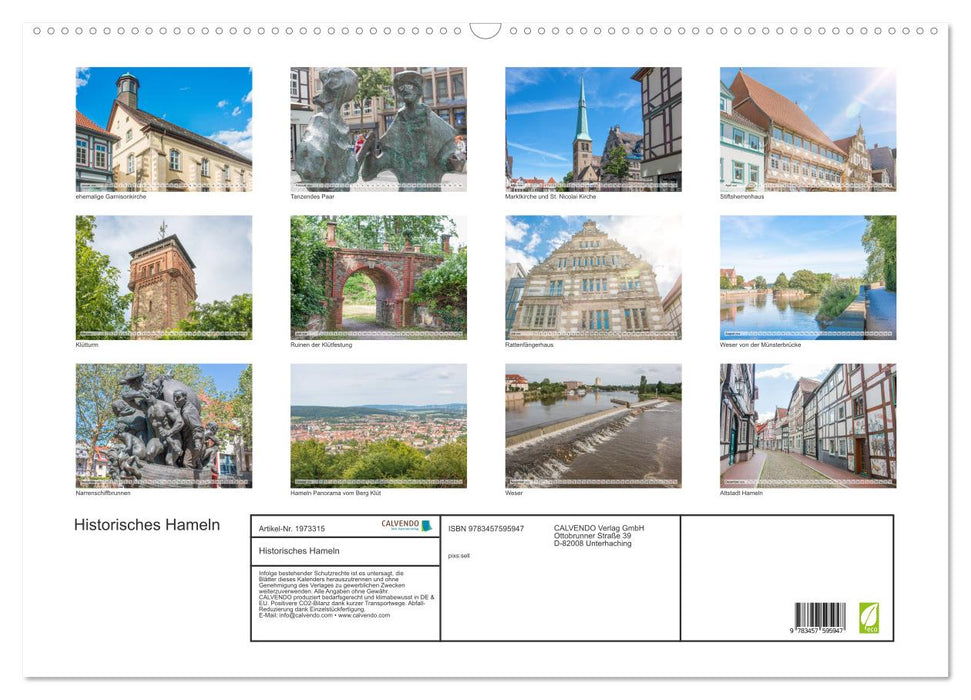Click the green eco certification leaf icon
The width and height of the screenshot is (971, 700).
click(x=867, y=619)
